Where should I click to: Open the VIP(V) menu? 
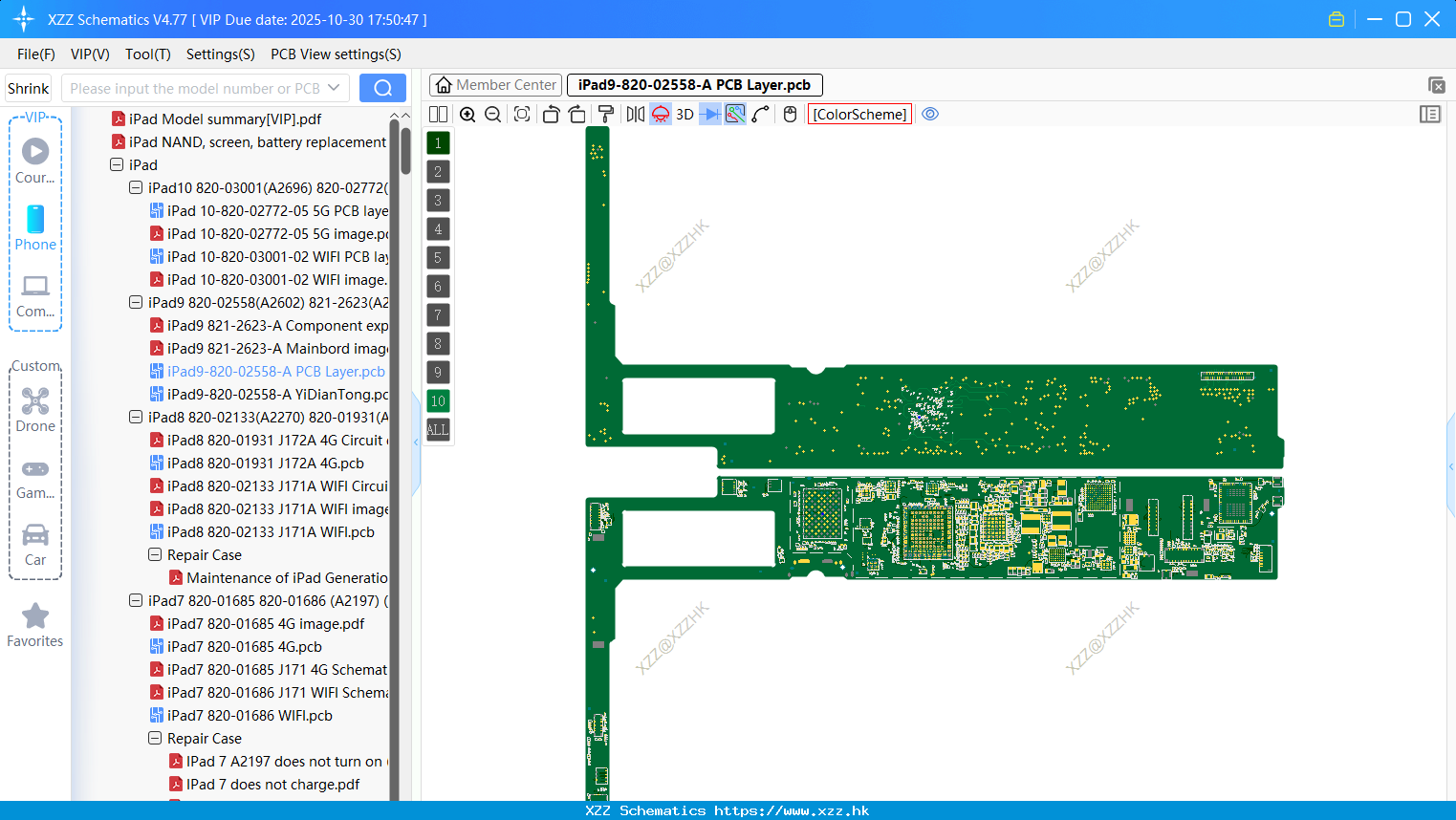(x=90, y=54)
